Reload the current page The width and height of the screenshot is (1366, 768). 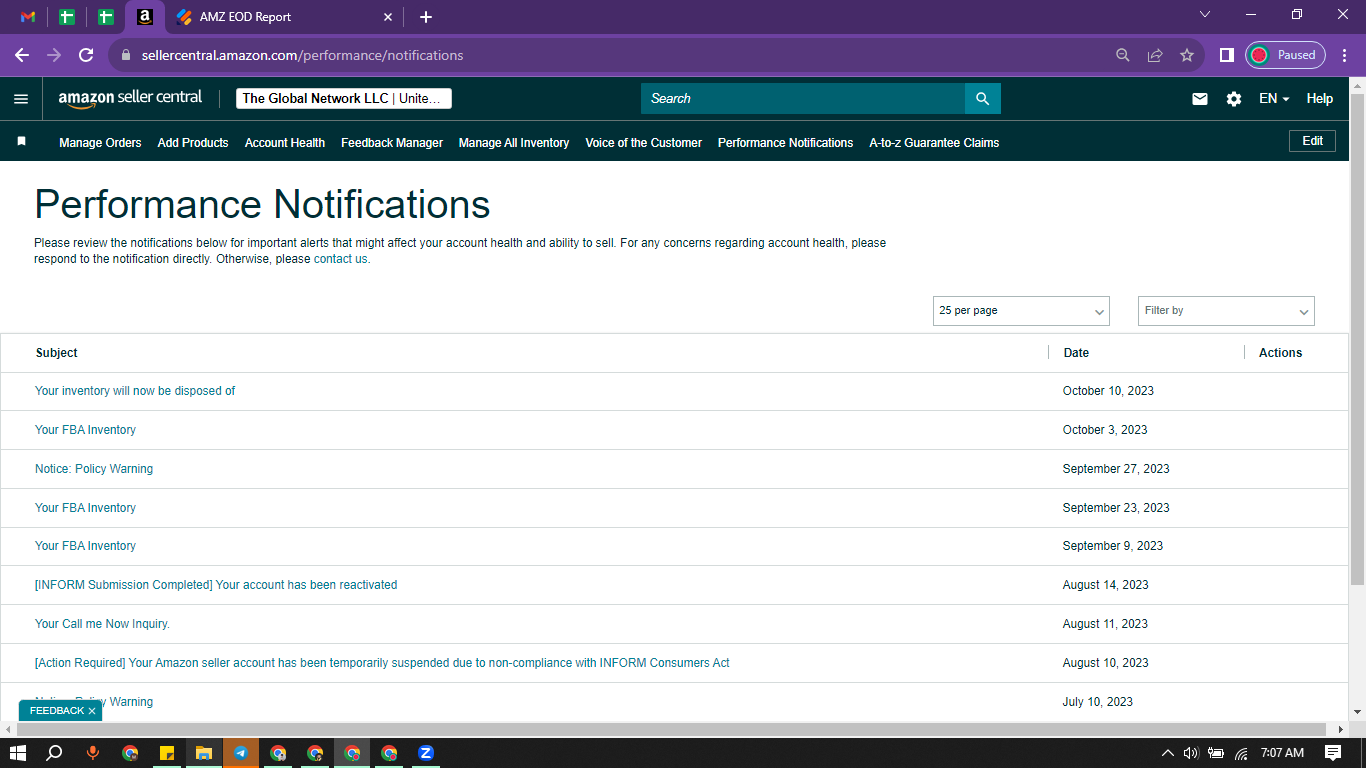pyautogui.click(x=86, y=55)
